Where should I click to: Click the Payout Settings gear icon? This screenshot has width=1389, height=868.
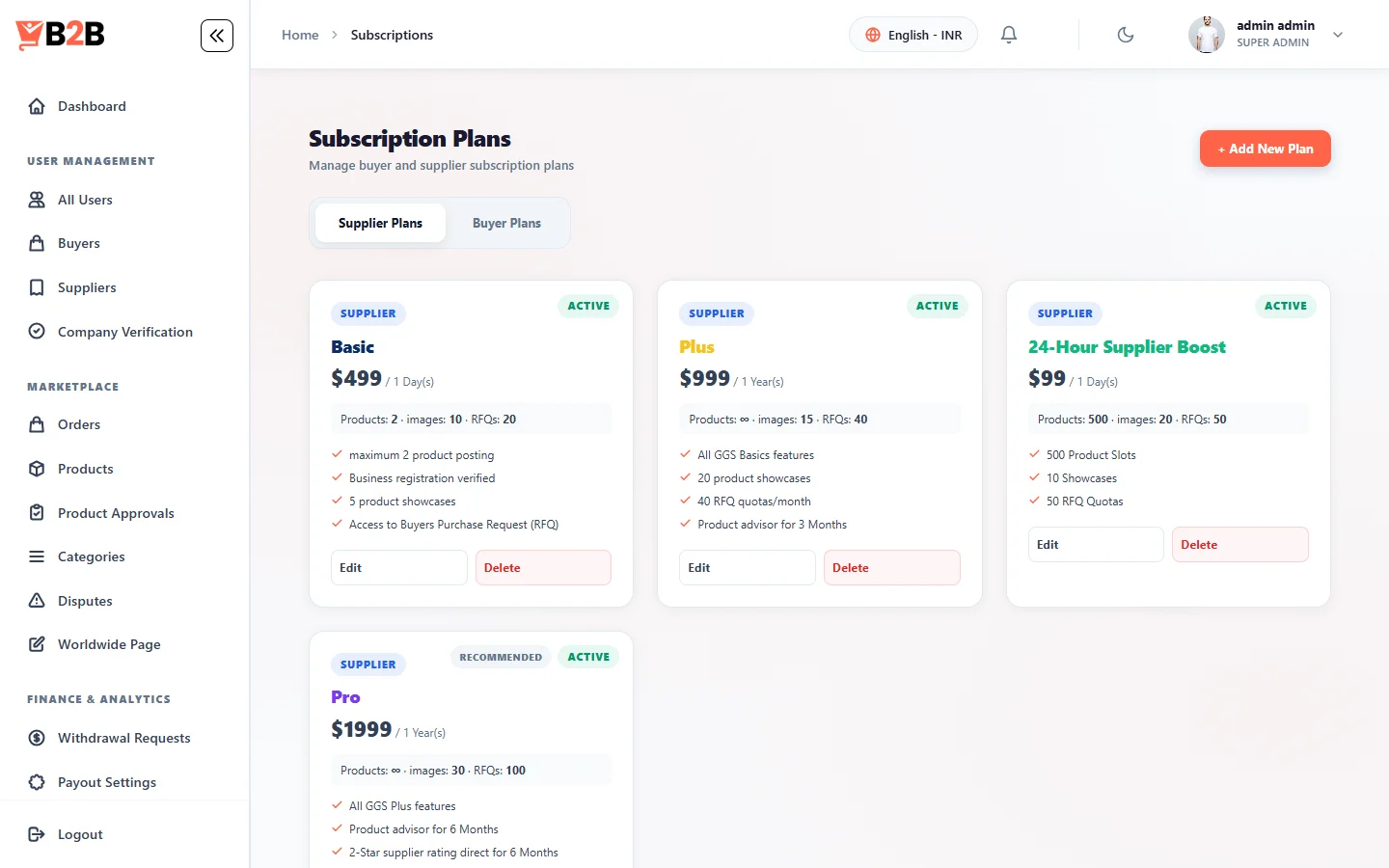click(37, 782)
